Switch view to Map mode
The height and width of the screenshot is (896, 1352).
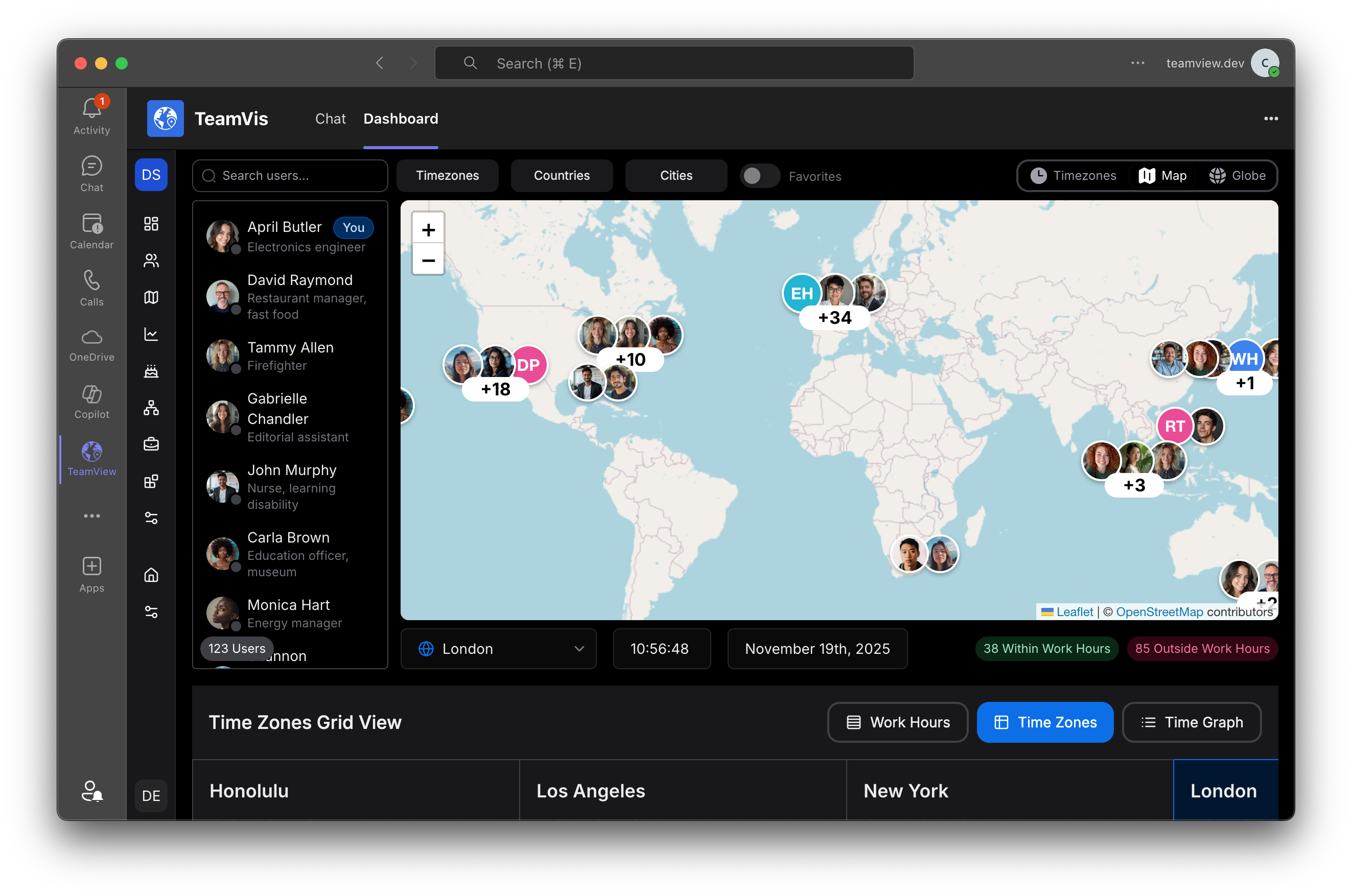tap(1162, 175)
